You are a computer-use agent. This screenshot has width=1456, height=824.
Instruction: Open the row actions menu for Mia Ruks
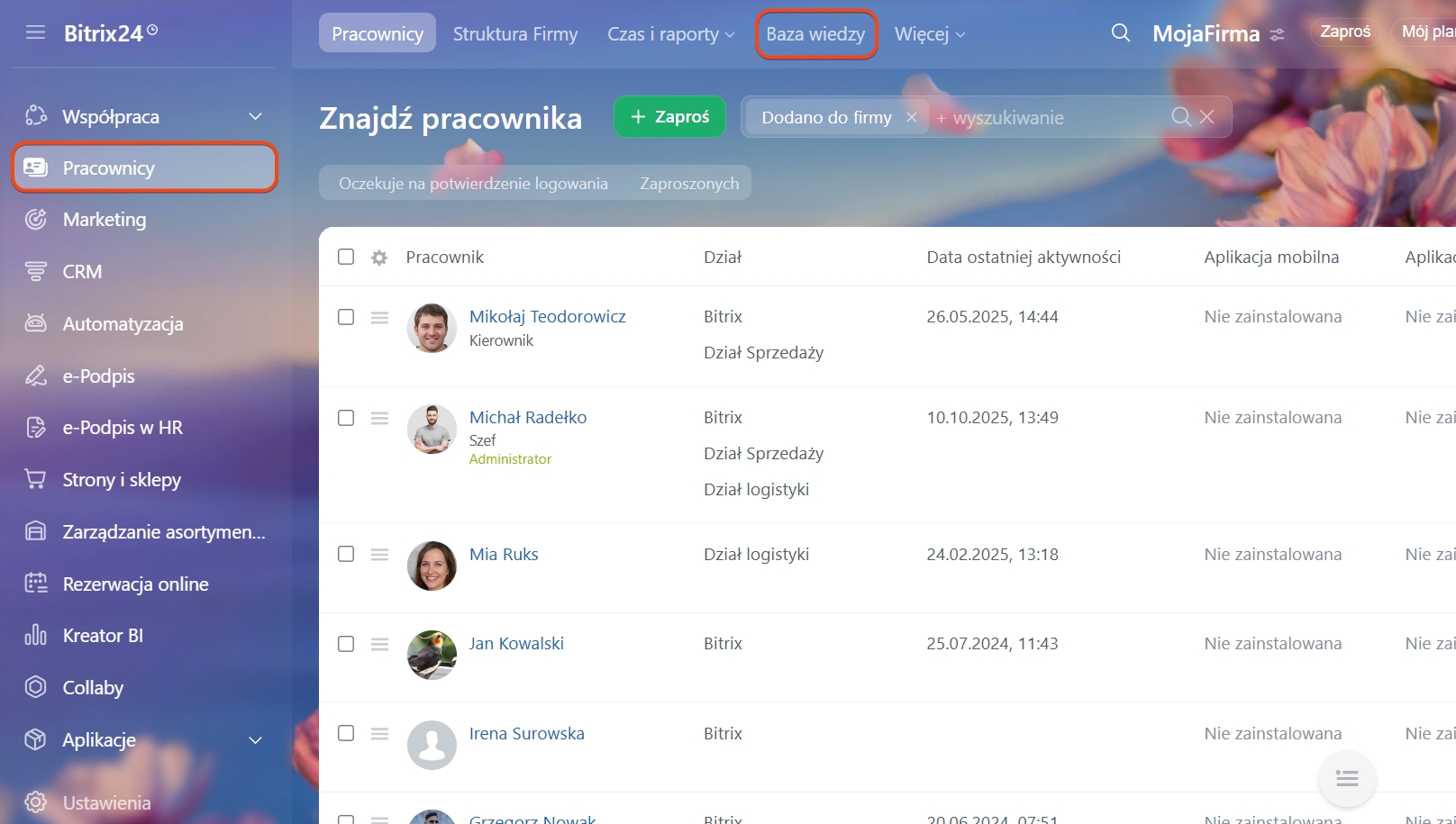(x=379, y=555)
